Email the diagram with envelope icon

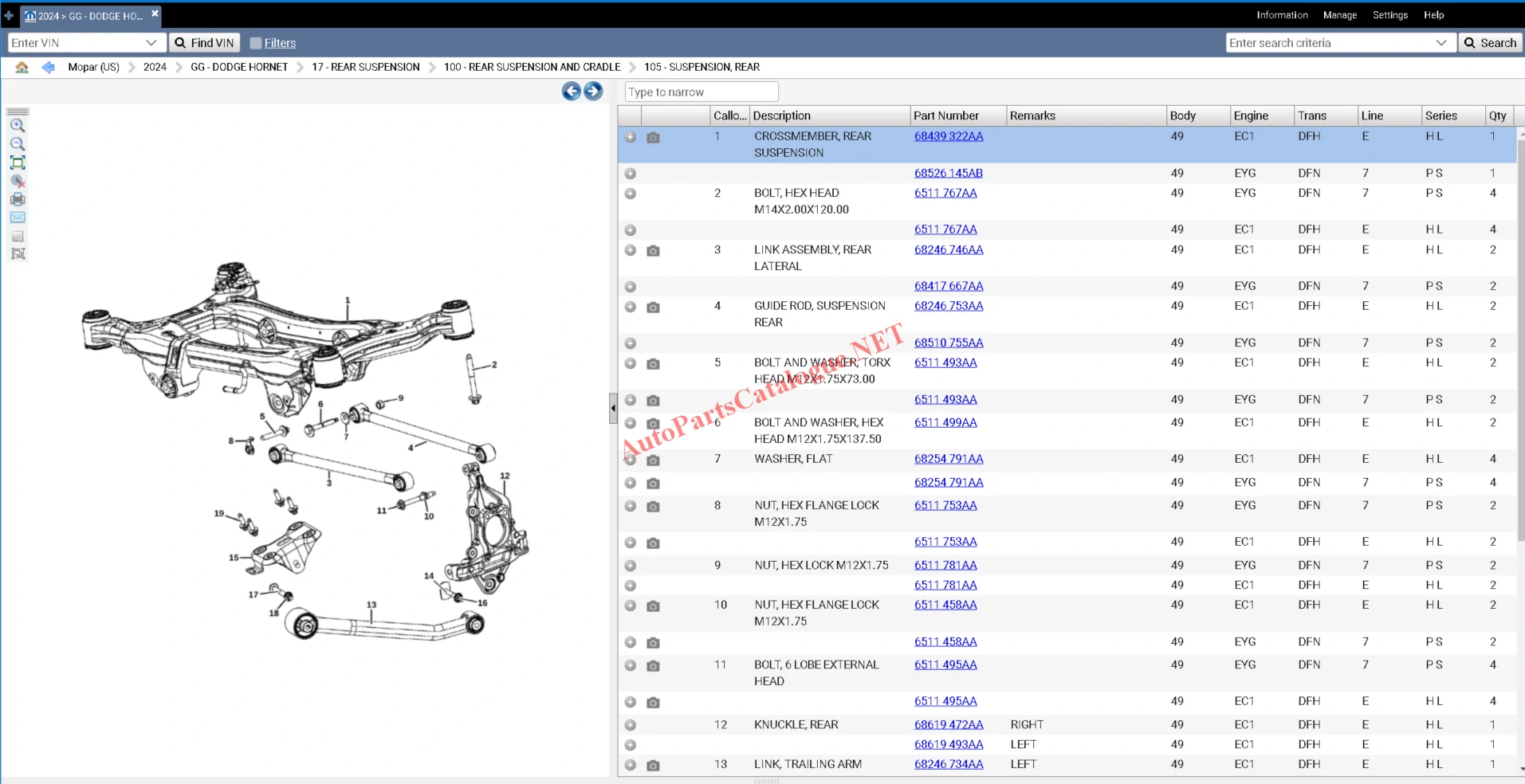18,218
